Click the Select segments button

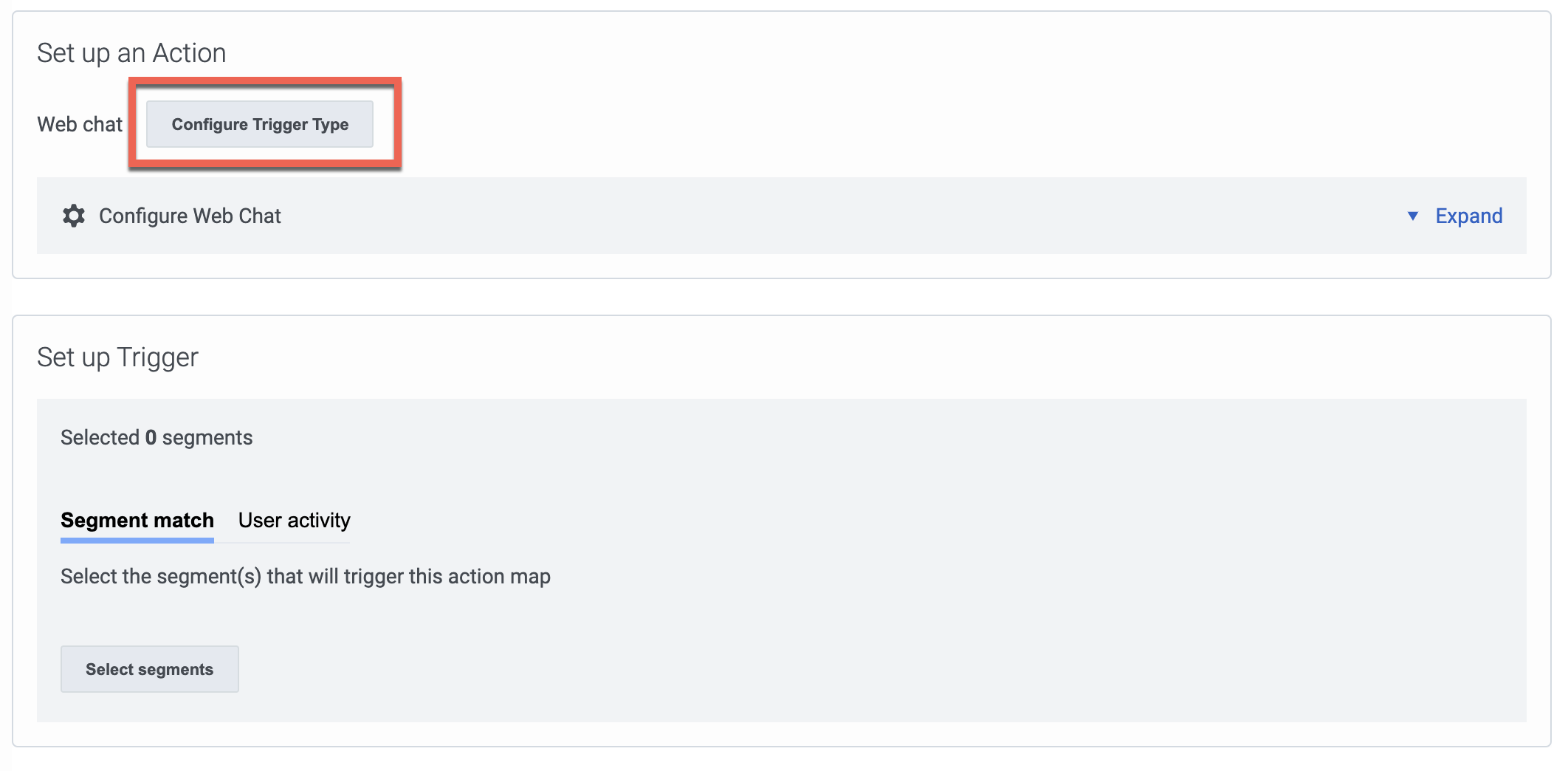click(150, 669)
